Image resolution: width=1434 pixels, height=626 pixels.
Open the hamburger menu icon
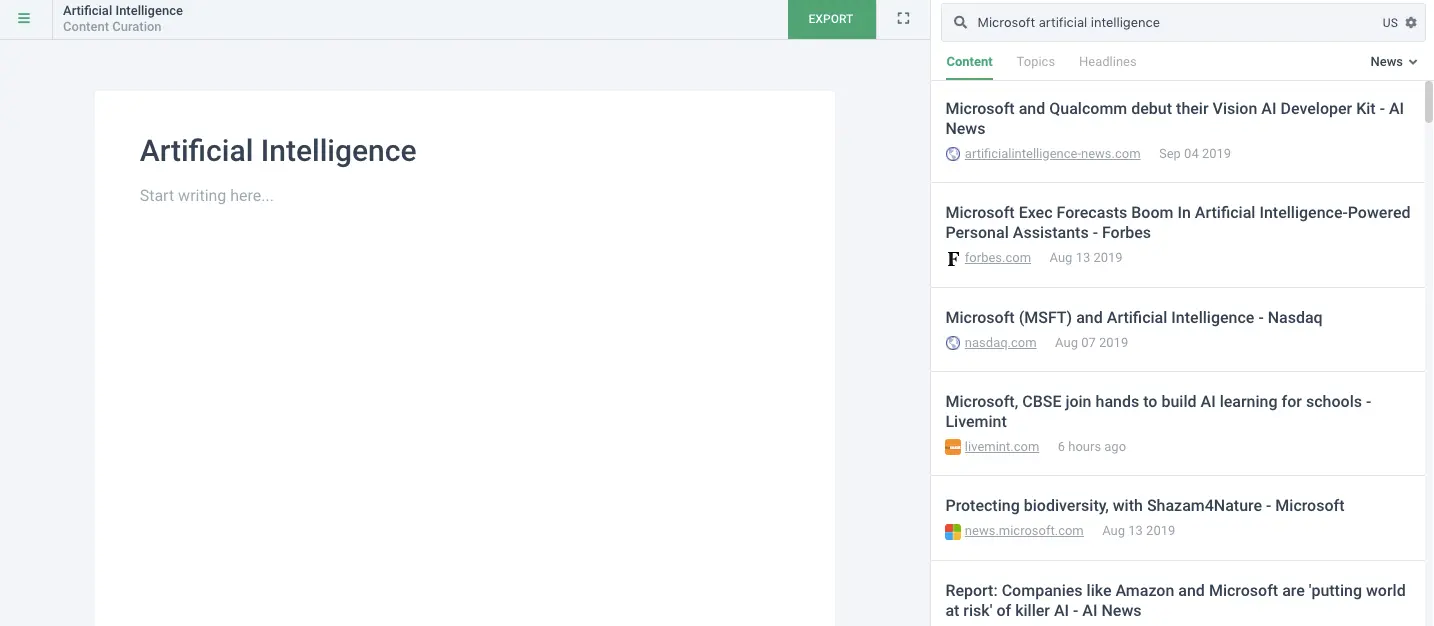coord(24,18)
